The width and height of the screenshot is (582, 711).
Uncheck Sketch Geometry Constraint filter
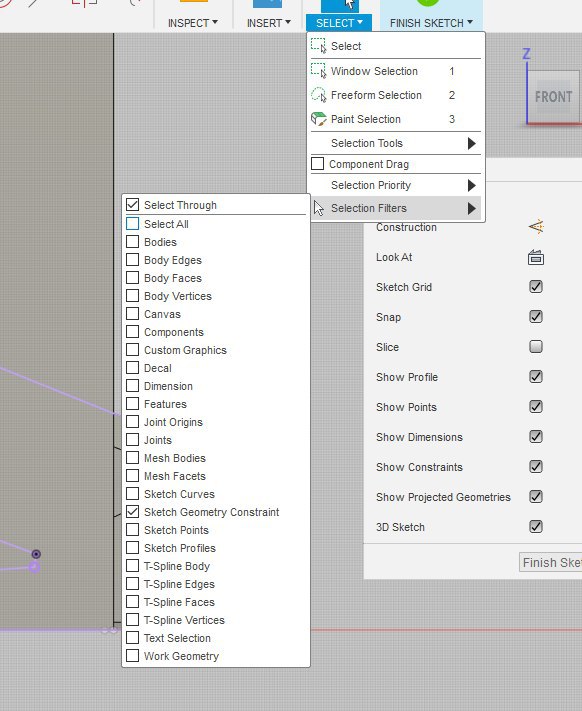[132, 511]
